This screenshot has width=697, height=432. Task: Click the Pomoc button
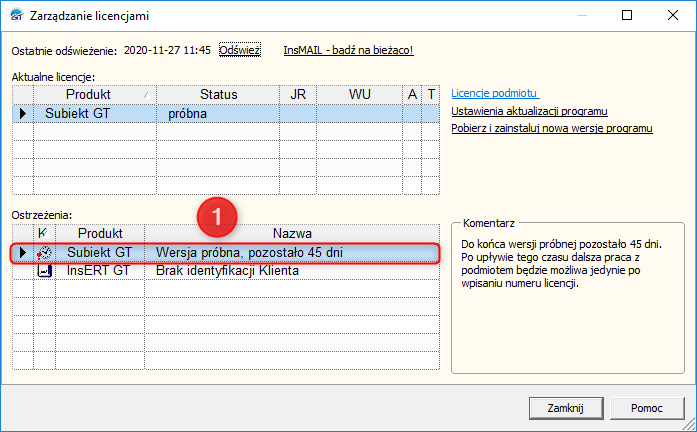click(x=647, y=408)
